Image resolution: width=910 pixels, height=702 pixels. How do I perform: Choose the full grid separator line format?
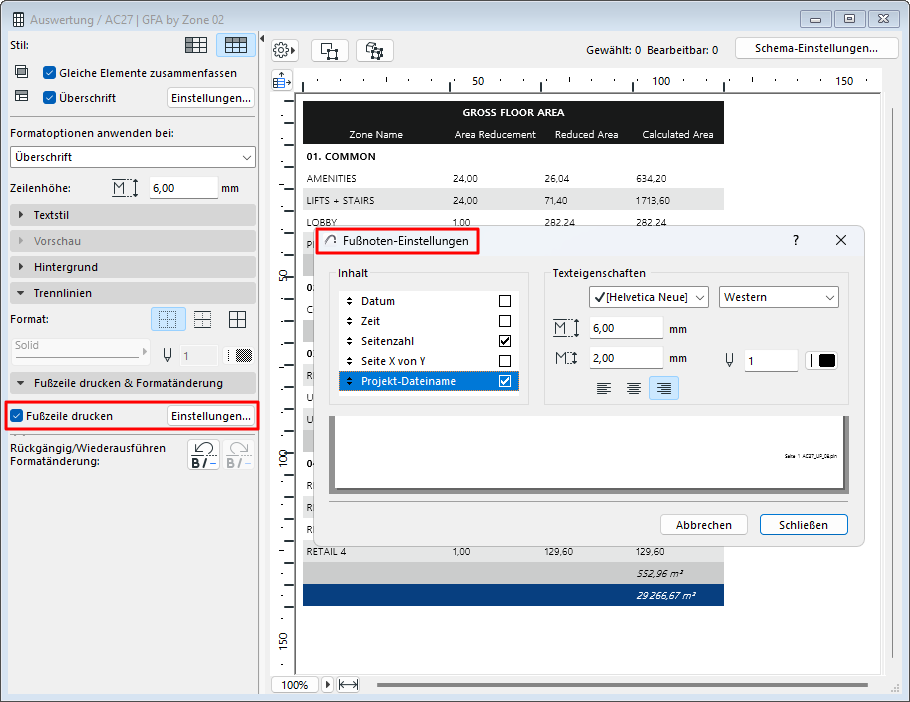coord(237,319)
